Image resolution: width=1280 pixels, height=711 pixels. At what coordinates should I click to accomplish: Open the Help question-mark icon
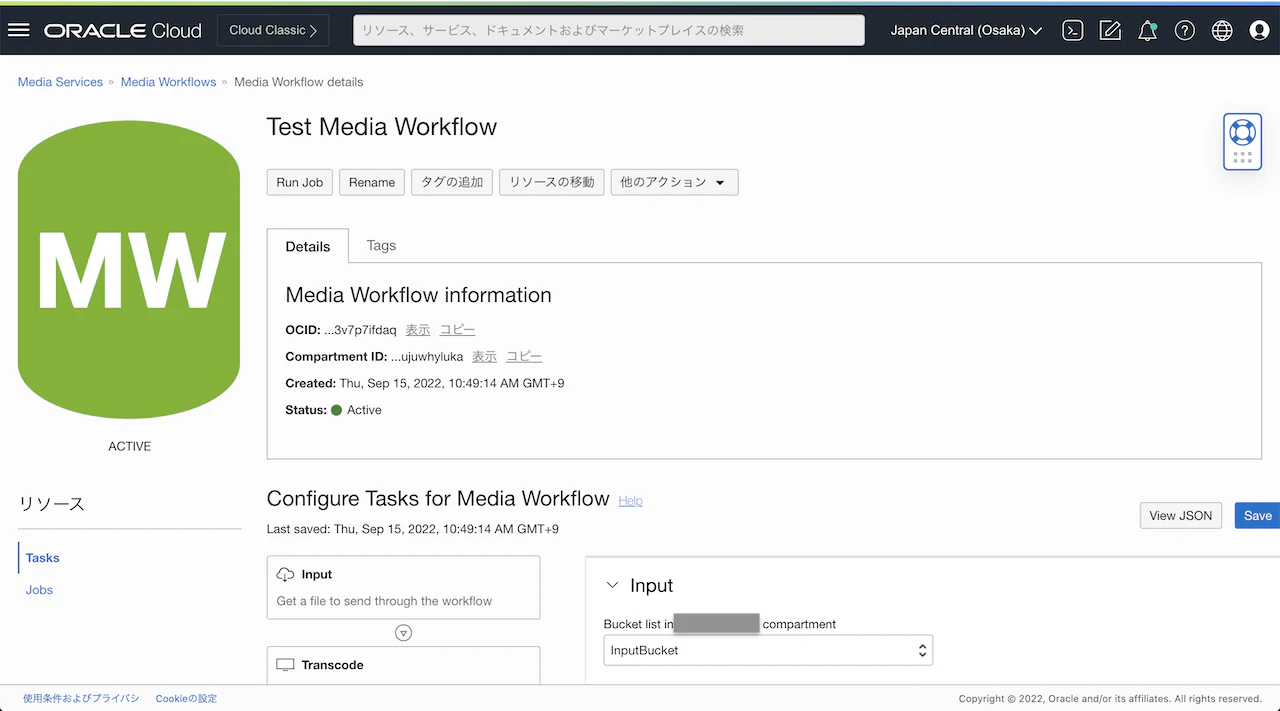coord(1185,30)
